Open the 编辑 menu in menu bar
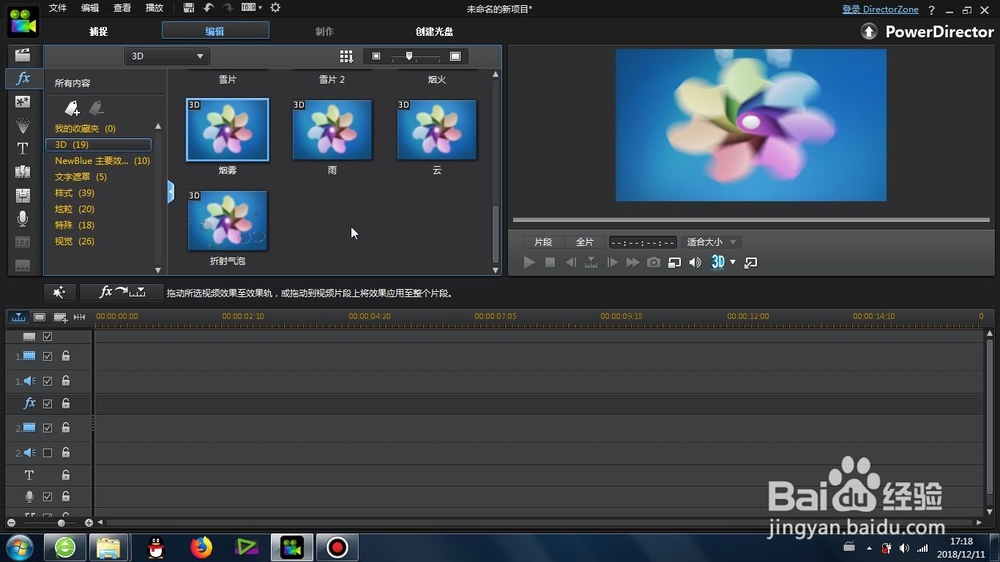 (x=90, y=8)
